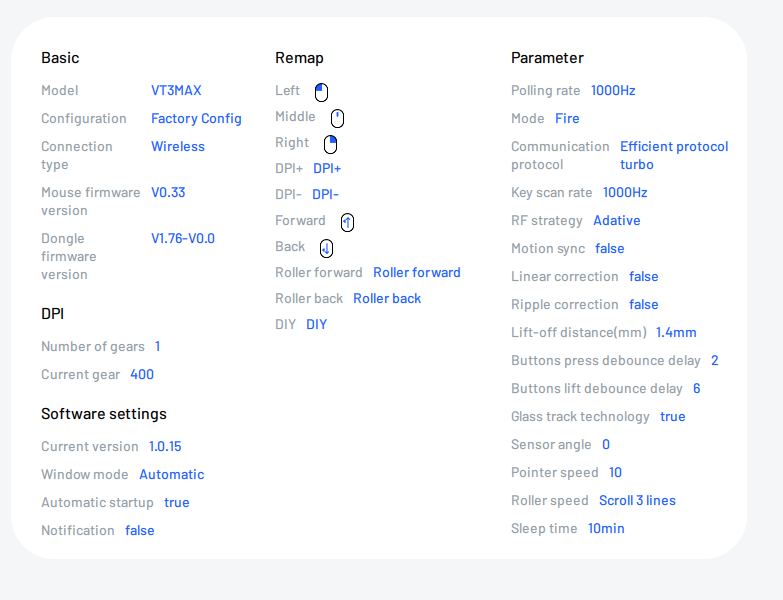Click the Fire mode value
Viewport: 783px width, 600px height.
pyautogui.click(x=567, y=118)
